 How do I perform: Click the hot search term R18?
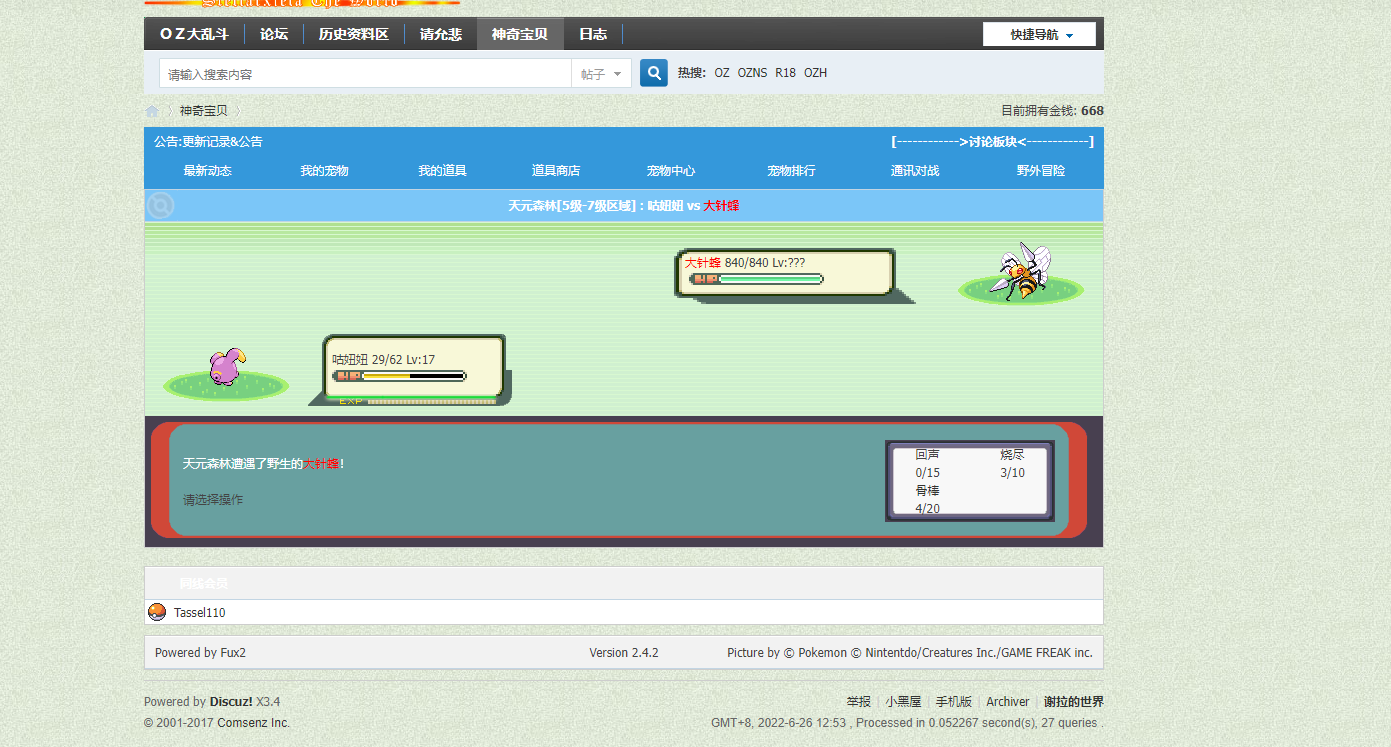click(785, 73)
